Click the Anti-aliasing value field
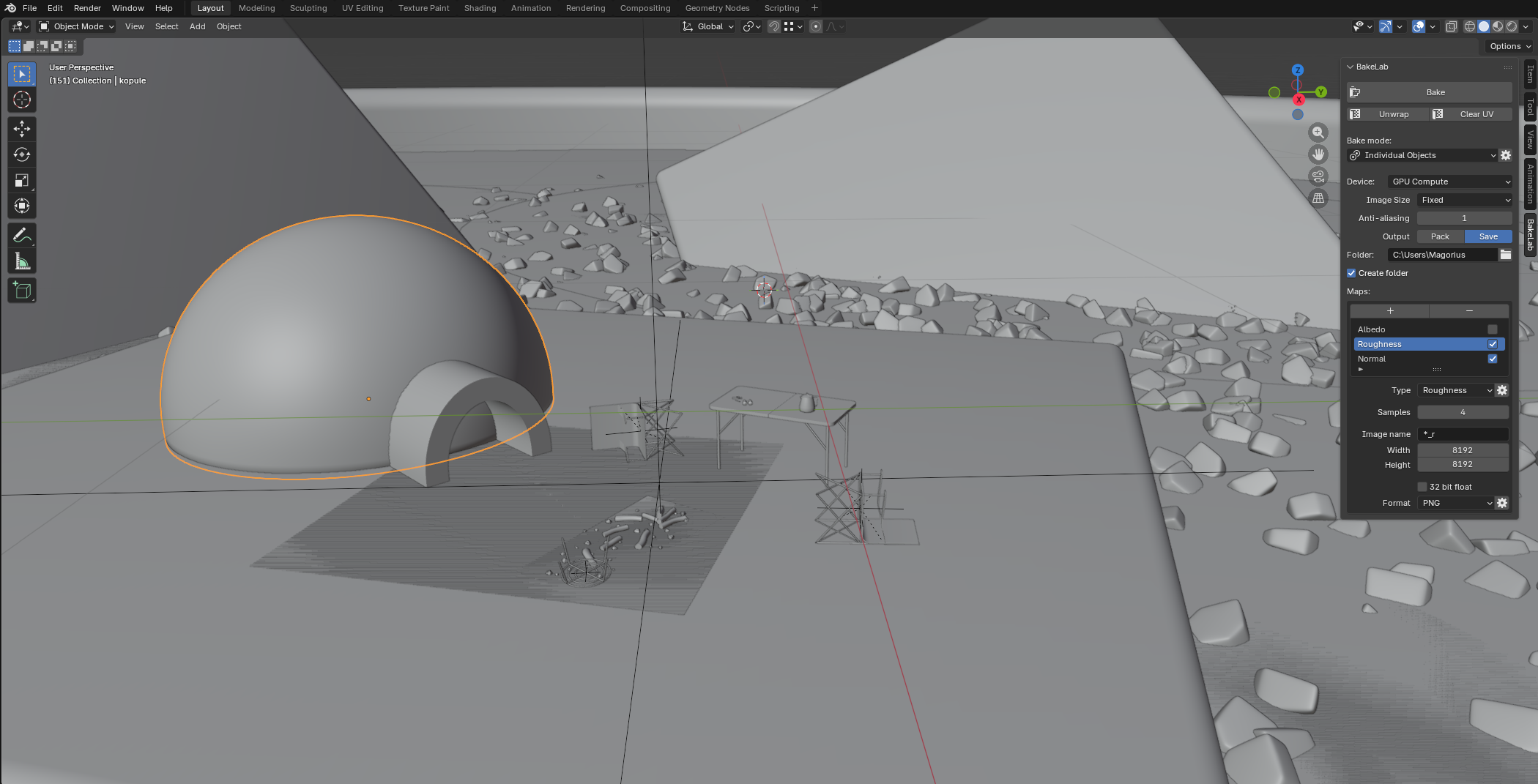 click(x=1463, y=218)
